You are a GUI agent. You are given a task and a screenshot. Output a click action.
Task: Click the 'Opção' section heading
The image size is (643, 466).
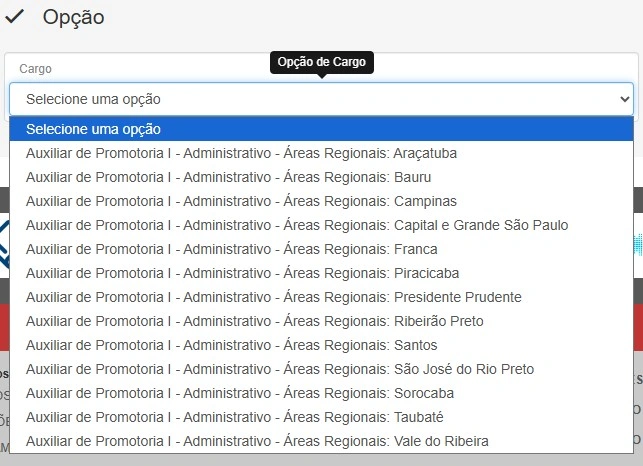tap(73, 17)
